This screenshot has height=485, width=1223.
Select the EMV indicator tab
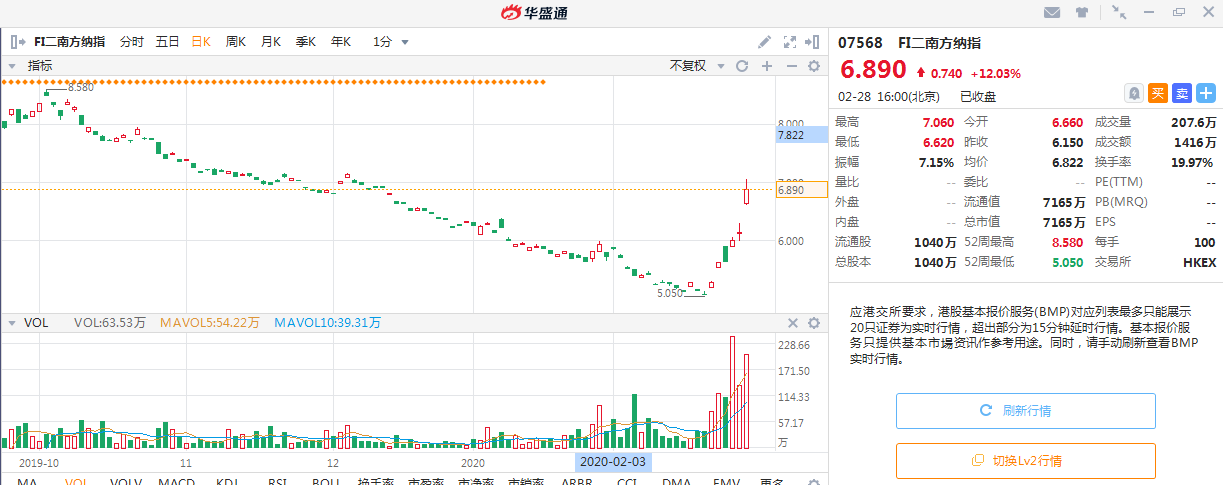[x=727, y=481]
